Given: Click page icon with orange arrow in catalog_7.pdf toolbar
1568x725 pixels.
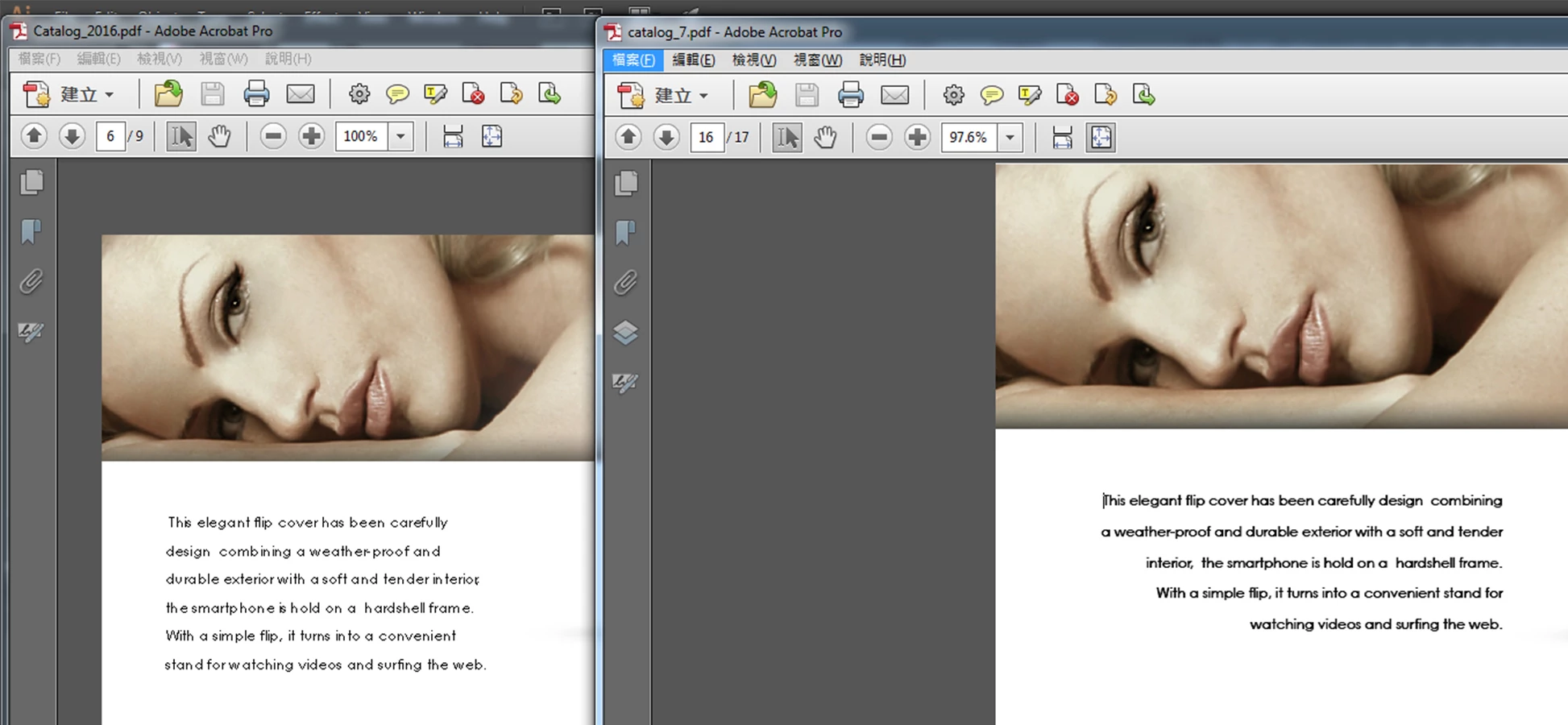Looking at the screenshot, I should pos(1105,95).
